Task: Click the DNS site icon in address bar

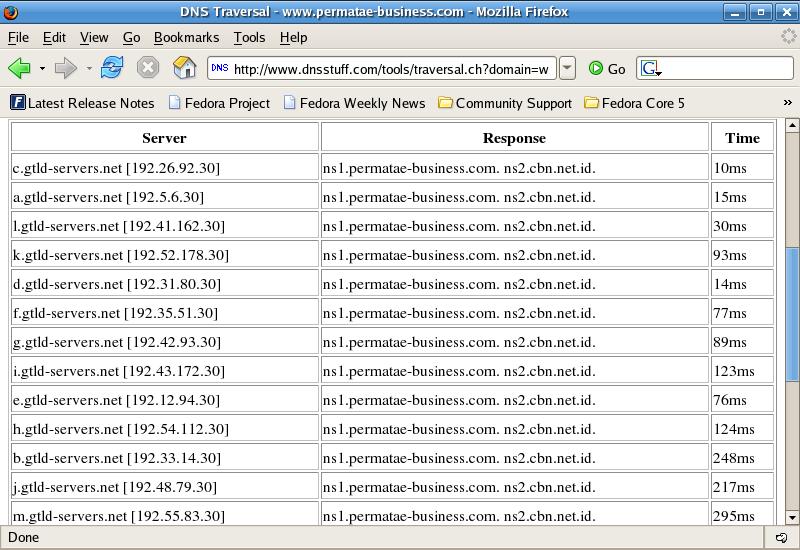Action: [x=220, y=68]
